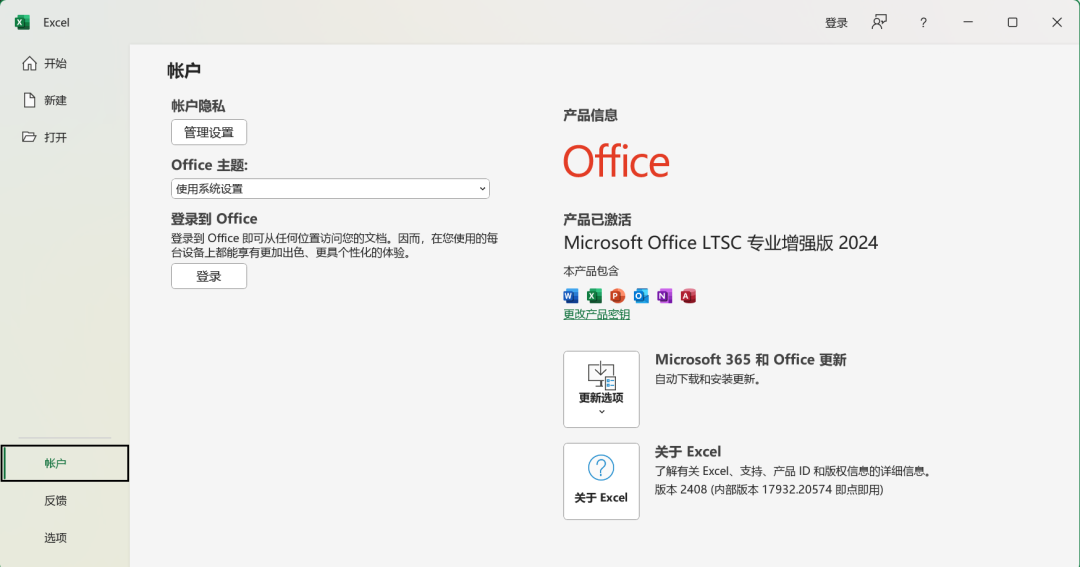
Task: Close the Excel window
Action: coord(1057,22)
